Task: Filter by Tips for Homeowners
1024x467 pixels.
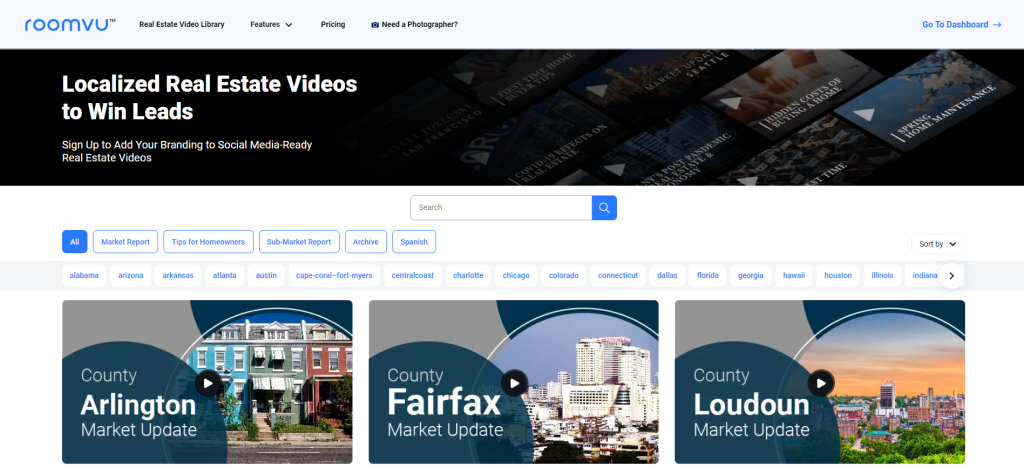Action: tap(208, 242)
